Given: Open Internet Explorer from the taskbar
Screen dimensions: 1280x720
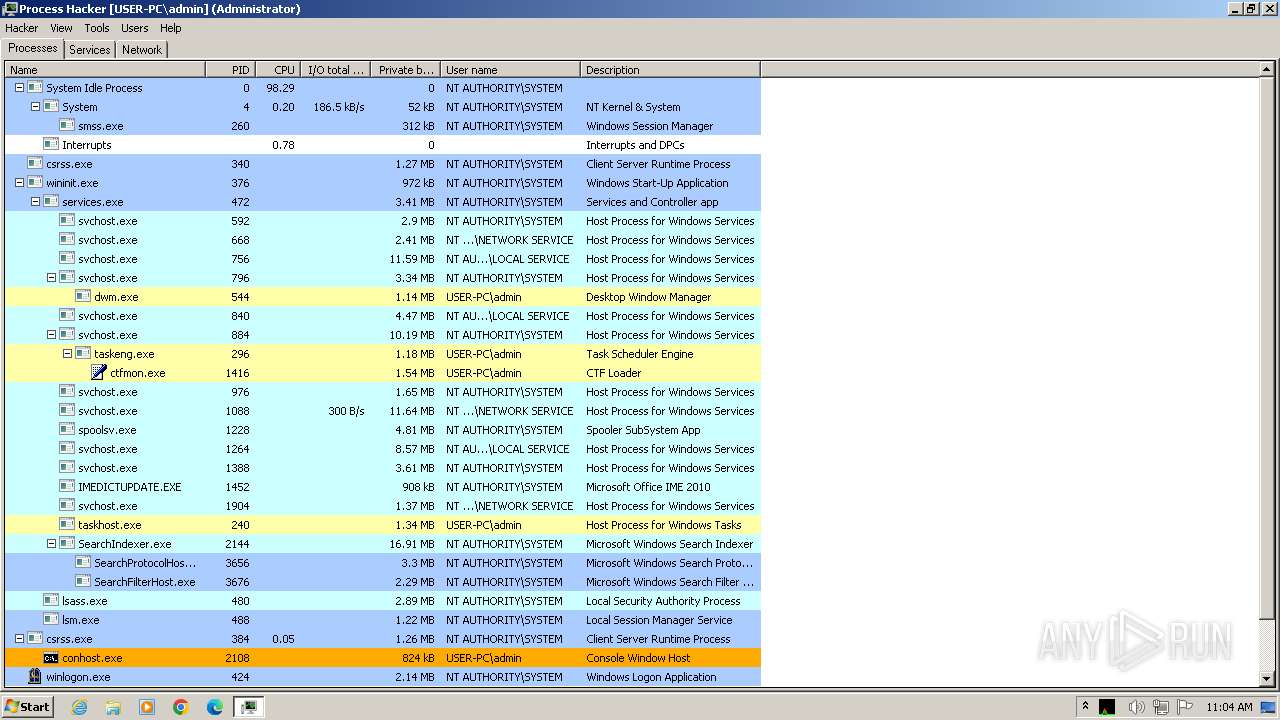Looking at the screenshot, I should coord(79,707).
